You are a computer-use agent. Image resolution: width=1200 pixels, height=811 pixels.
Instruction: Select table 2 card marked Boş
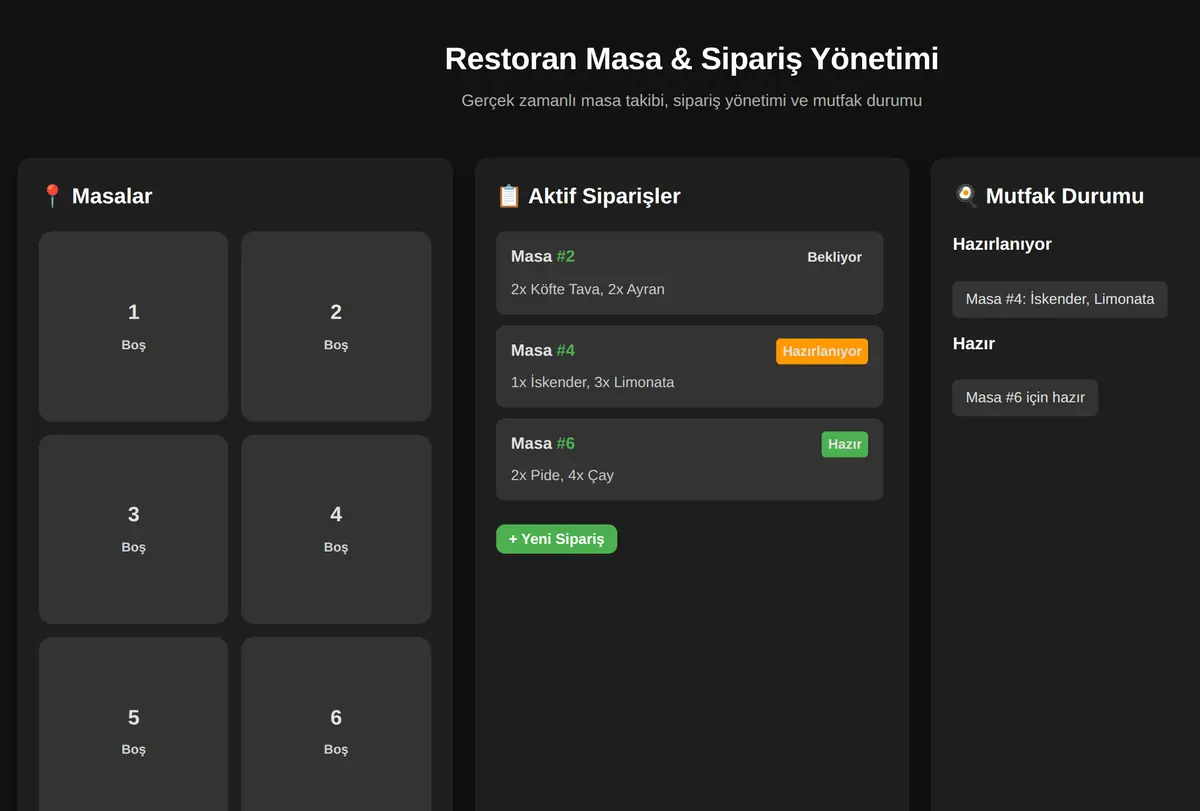point(336,326)
